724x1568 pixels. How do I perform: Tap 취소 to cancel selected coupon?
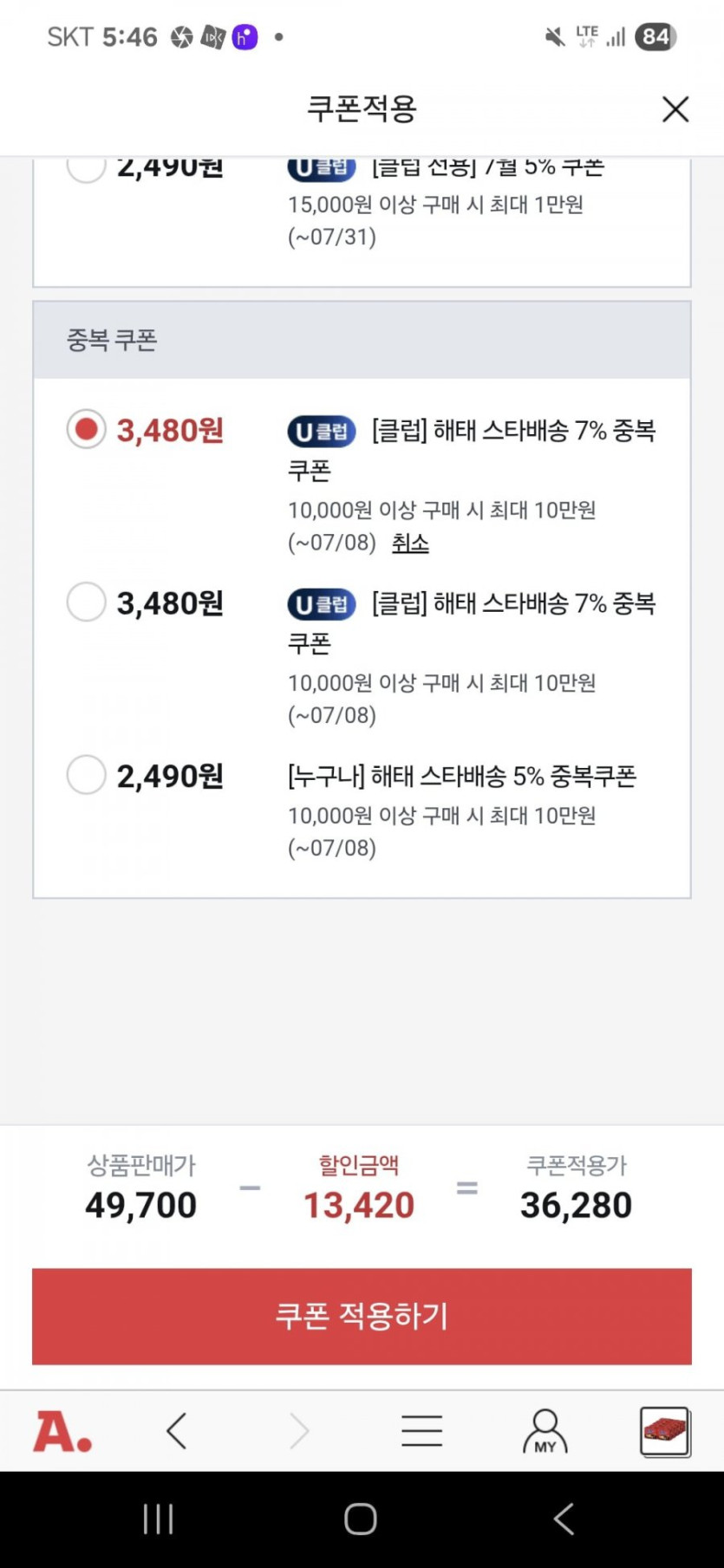[410, 543]
